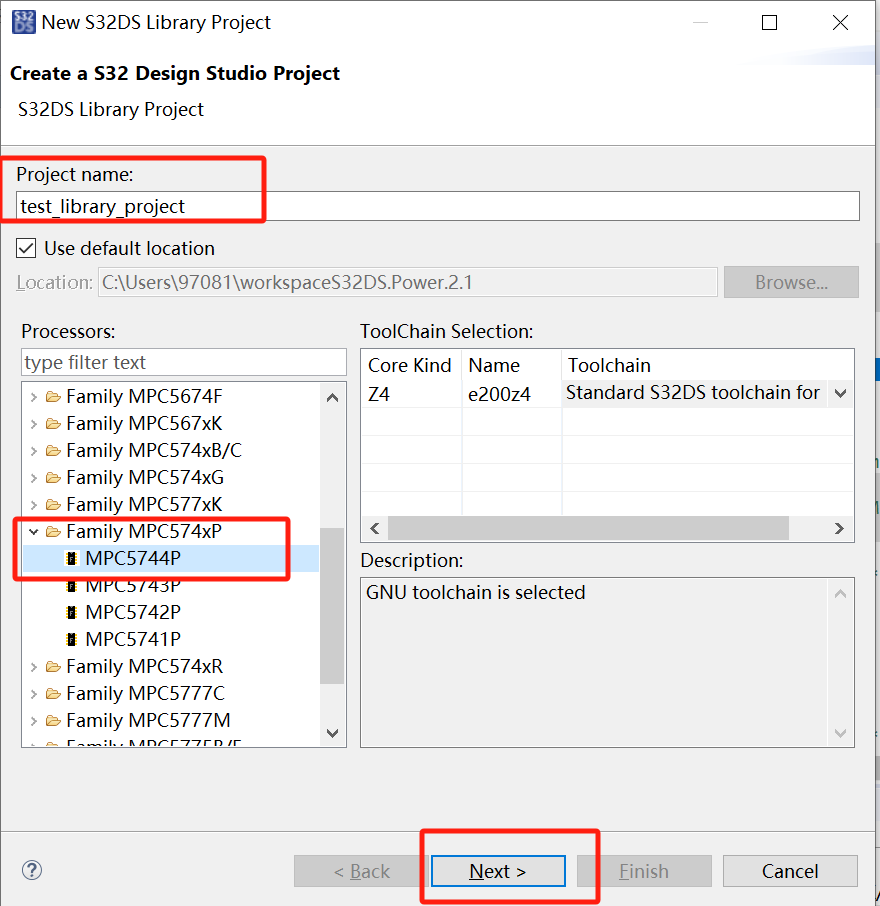
Task: Click the Browse... button
Action: [x=791, y=282]
